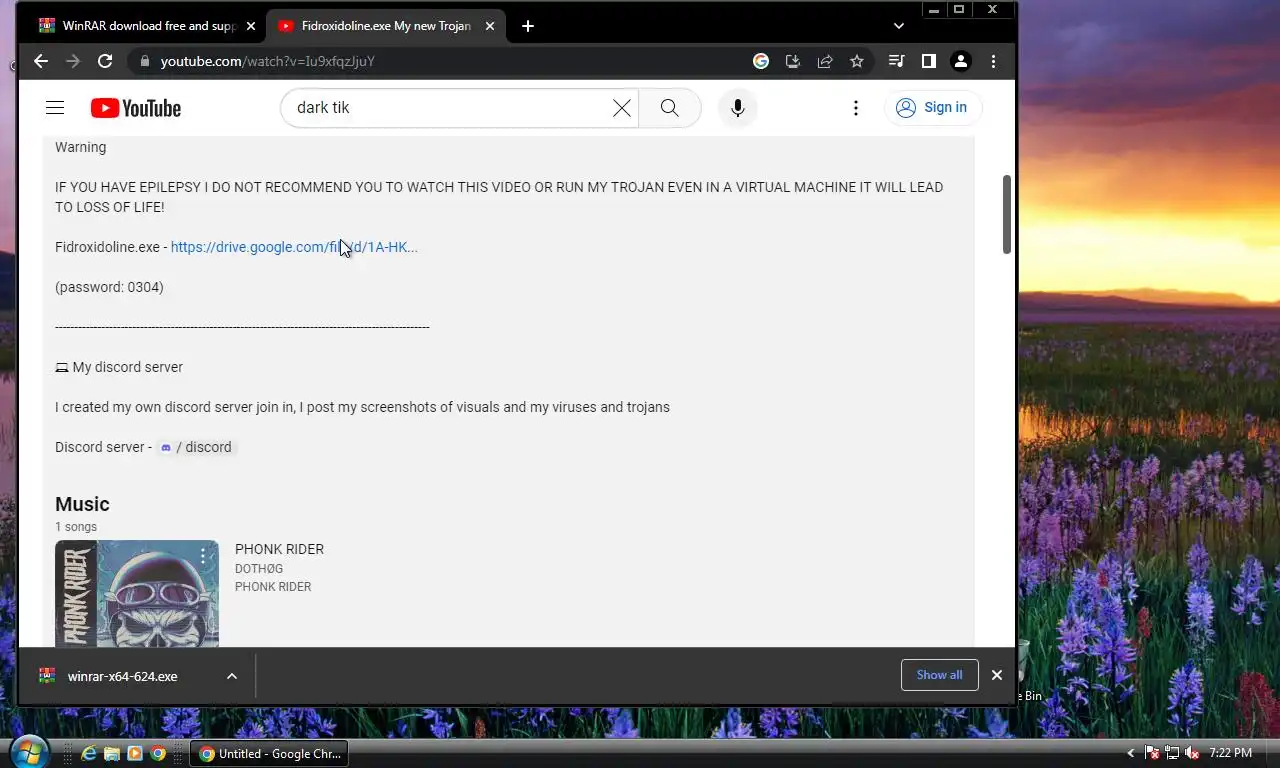The width and height of the screenshot is (1280, 768).
Task: Click the network tray icon
Action: pyautogui.click(x=1171, y=753)
